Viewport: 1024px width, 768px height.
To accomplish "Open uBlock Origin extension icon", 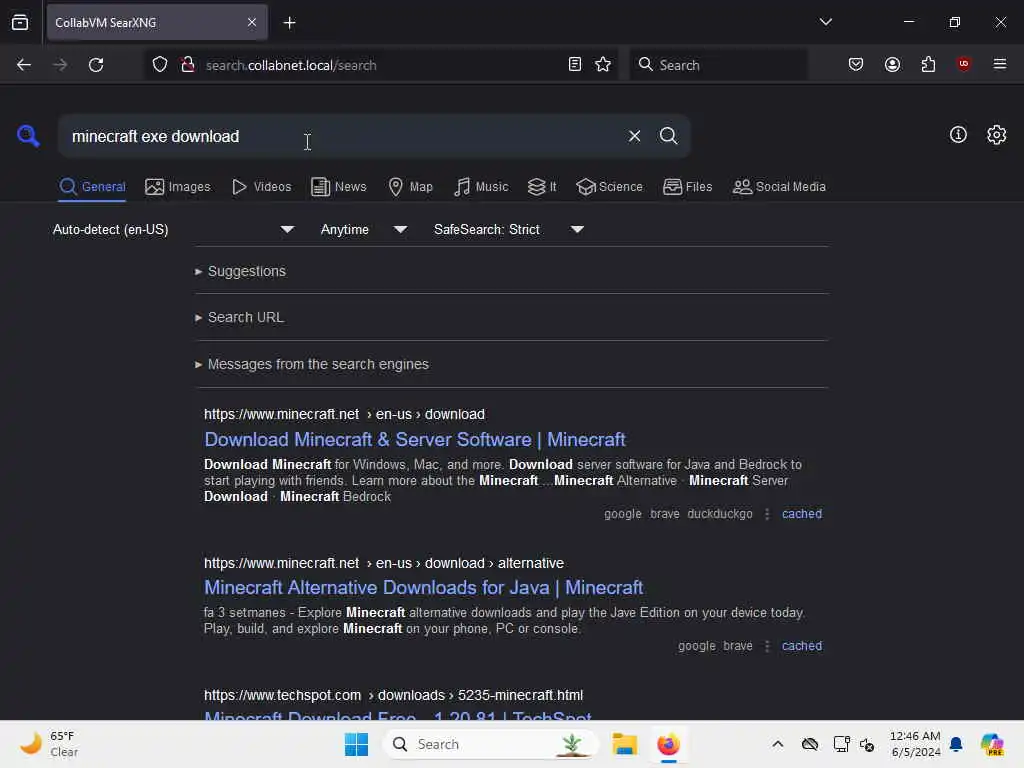I will (x=963, y=63).
